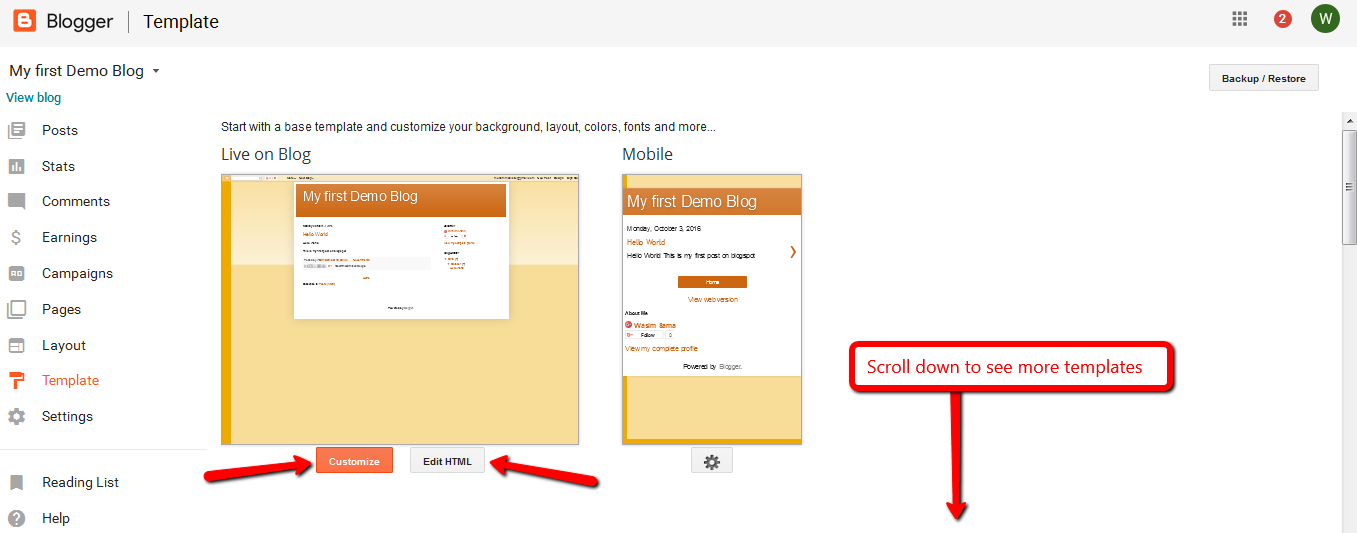Open Campaigns from the sidebar

(x=77, y=273)
